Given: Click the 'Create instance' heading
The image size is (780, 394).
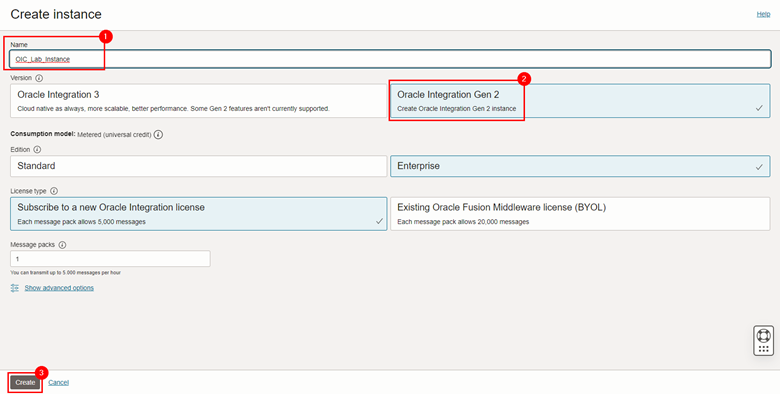Looking at the screenshot, I should pos(56,14).
